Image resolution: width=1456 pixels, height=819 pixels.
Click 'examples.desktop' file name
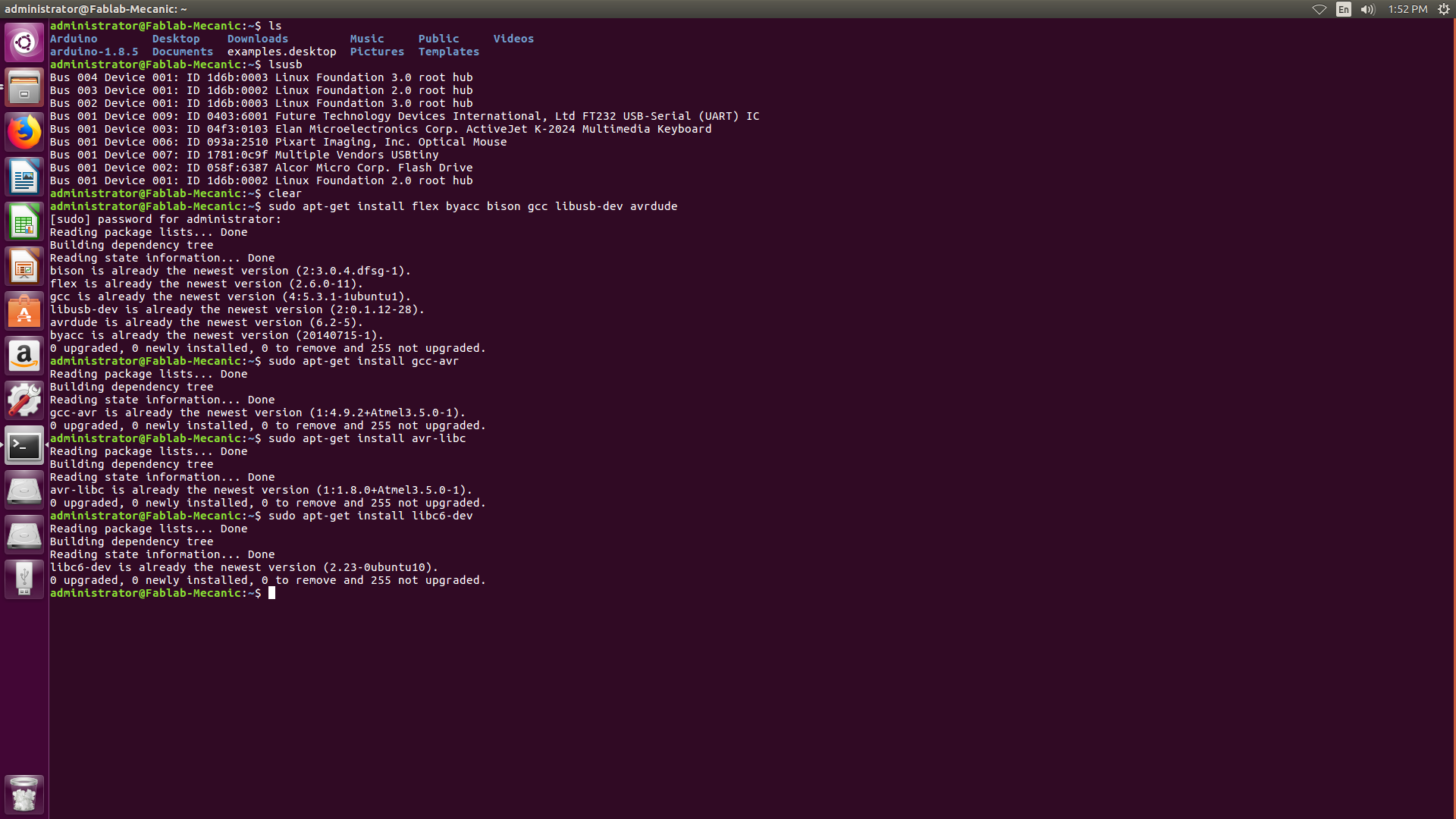[282, 52]
